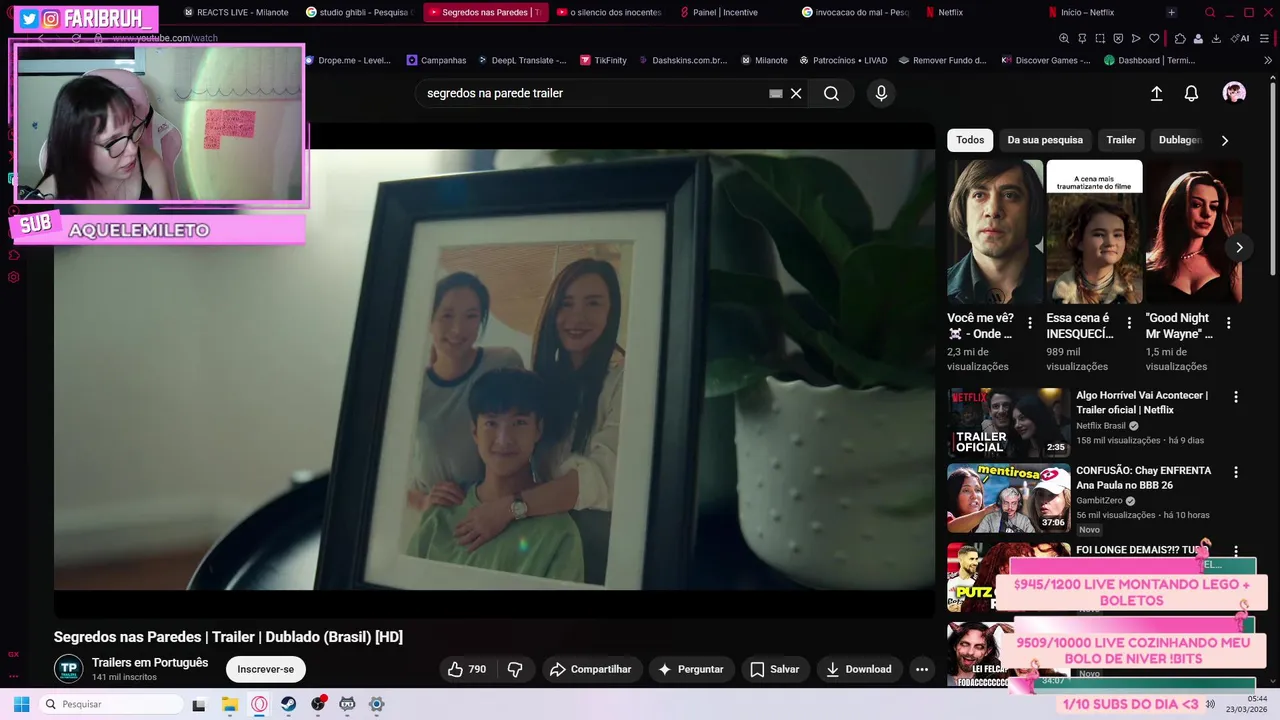
Task: Dislike the video
Action: coord(515,669)
